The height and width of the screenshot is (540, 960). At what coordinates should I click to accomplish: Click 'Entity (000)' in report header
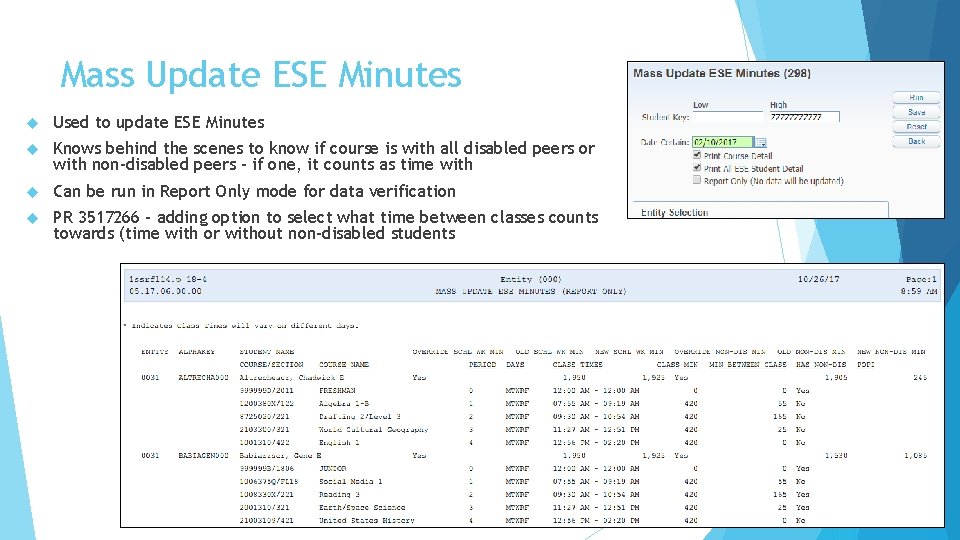coord(531,279)
